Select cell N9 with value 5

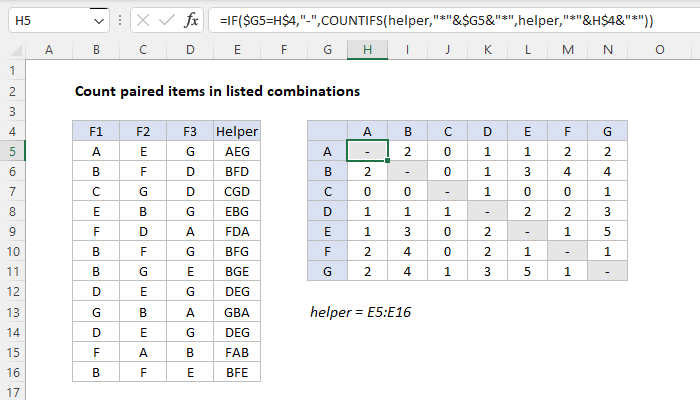coord(608,232)
